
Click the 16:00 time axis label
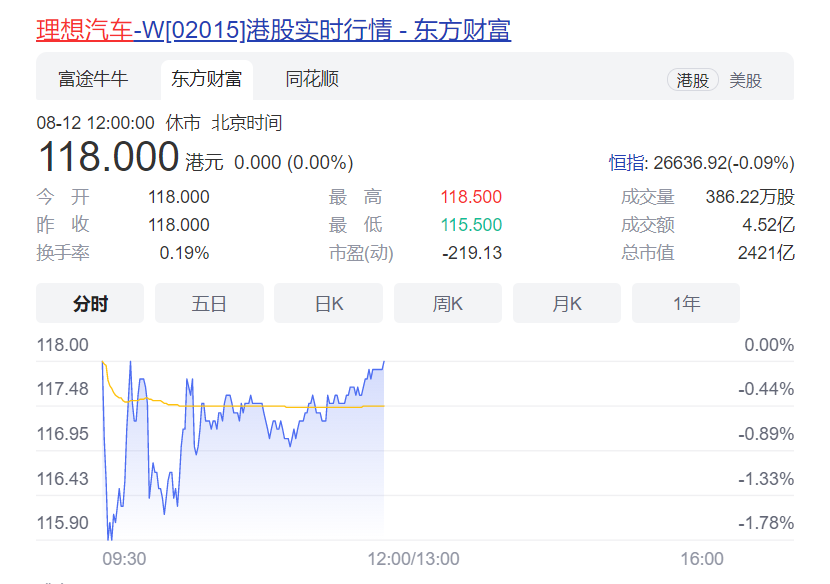click(x=702, y=559)
